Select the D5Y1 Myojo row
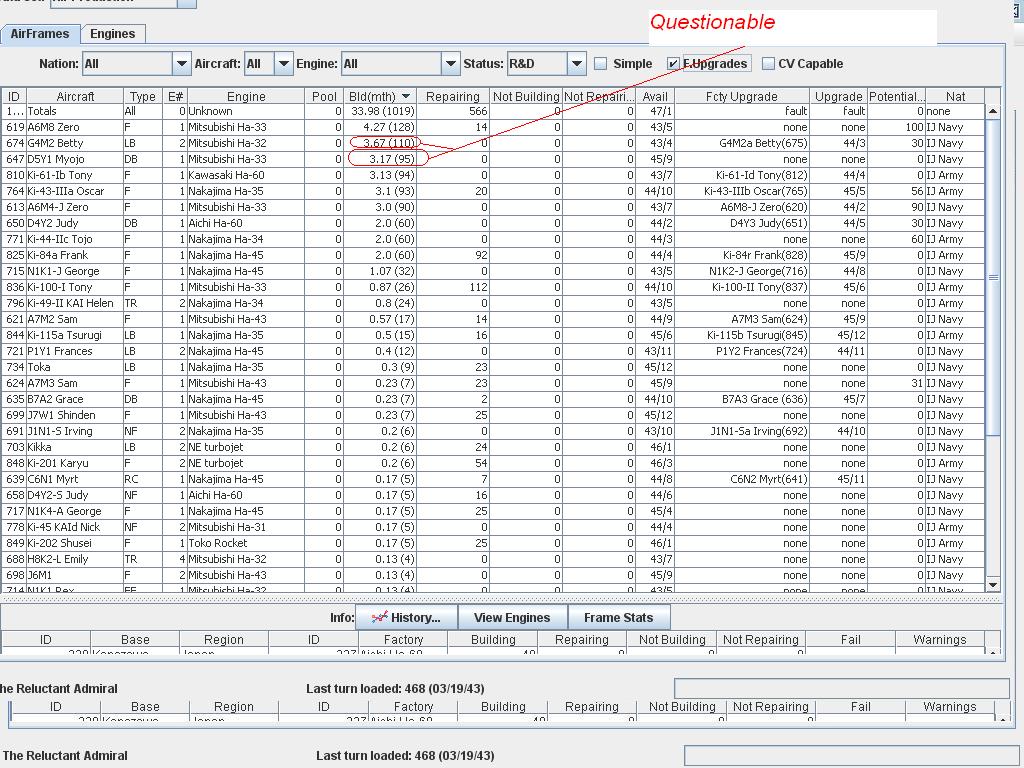This screenshot has height=768, width=1024. pyautogui.click(x=493, y=159)
